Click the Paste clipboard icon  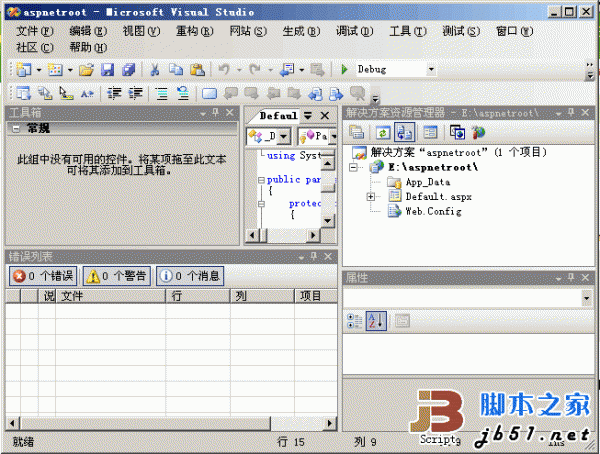coord(197,70)
